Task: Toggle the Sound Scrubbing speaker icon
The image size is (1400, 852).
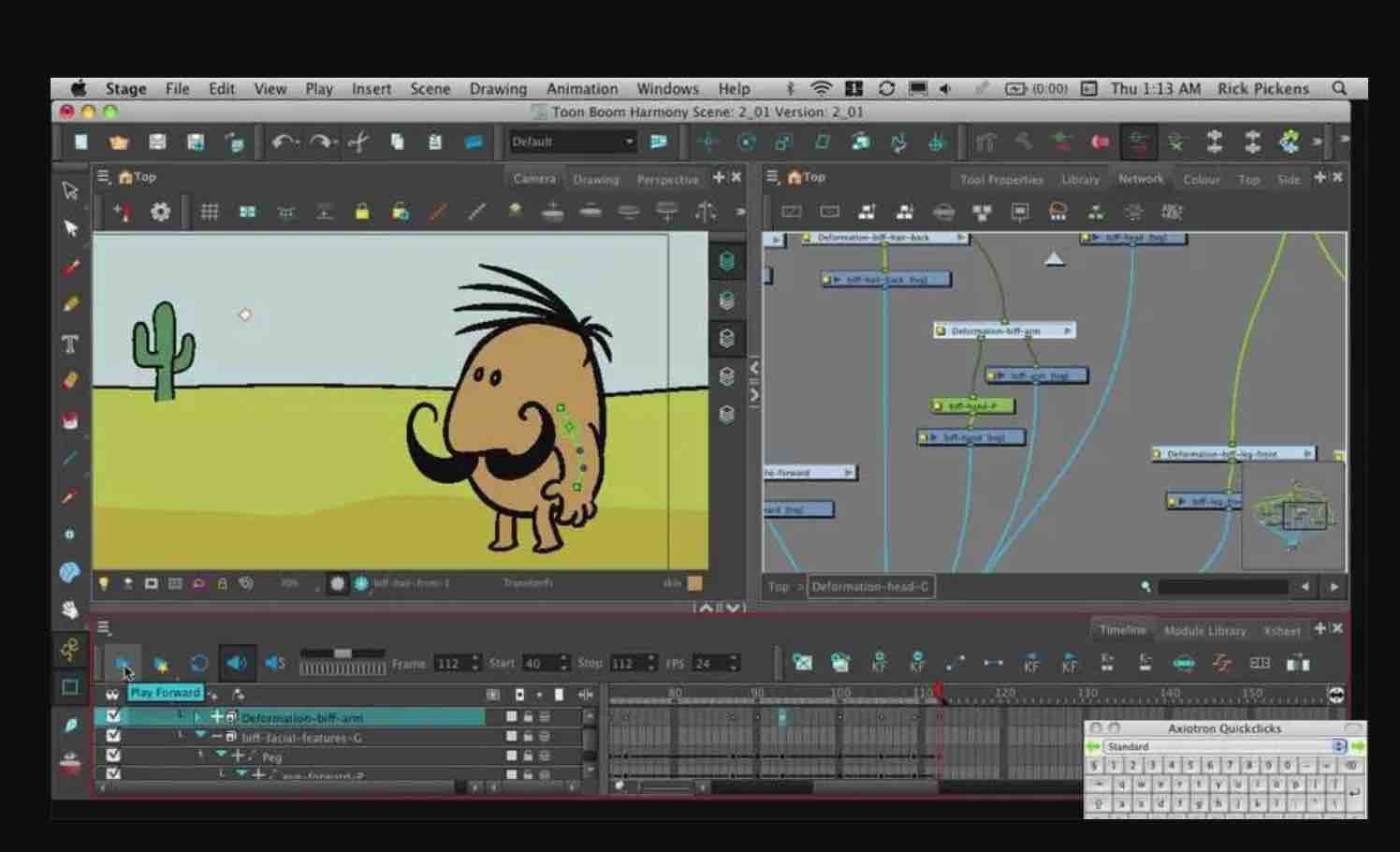Action: (275, 663)
